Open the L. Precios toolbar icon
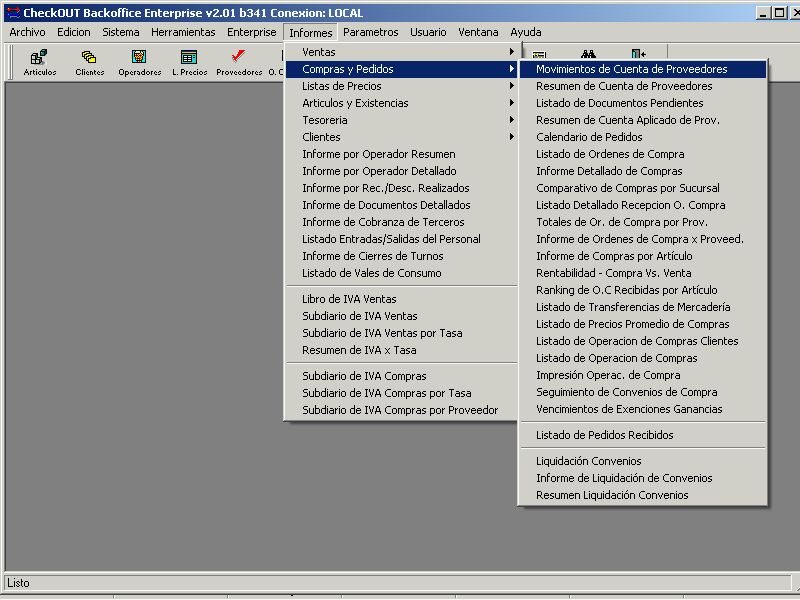The image size is (800, 600). (x=189, y=62)
